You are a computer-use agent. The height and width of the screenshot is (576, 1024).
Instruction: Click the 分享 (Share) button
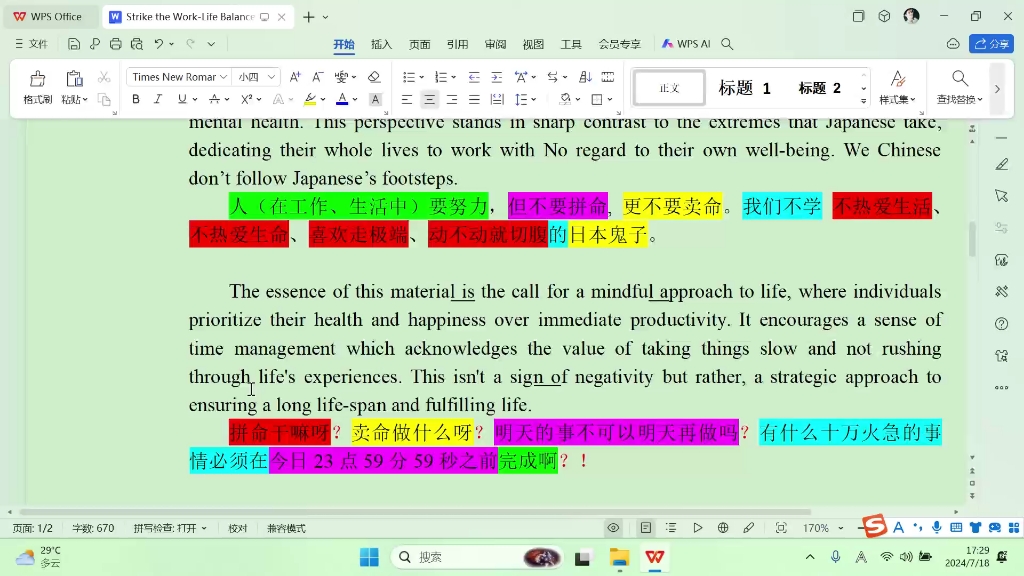pyautogui.click(x=991, y=44)
